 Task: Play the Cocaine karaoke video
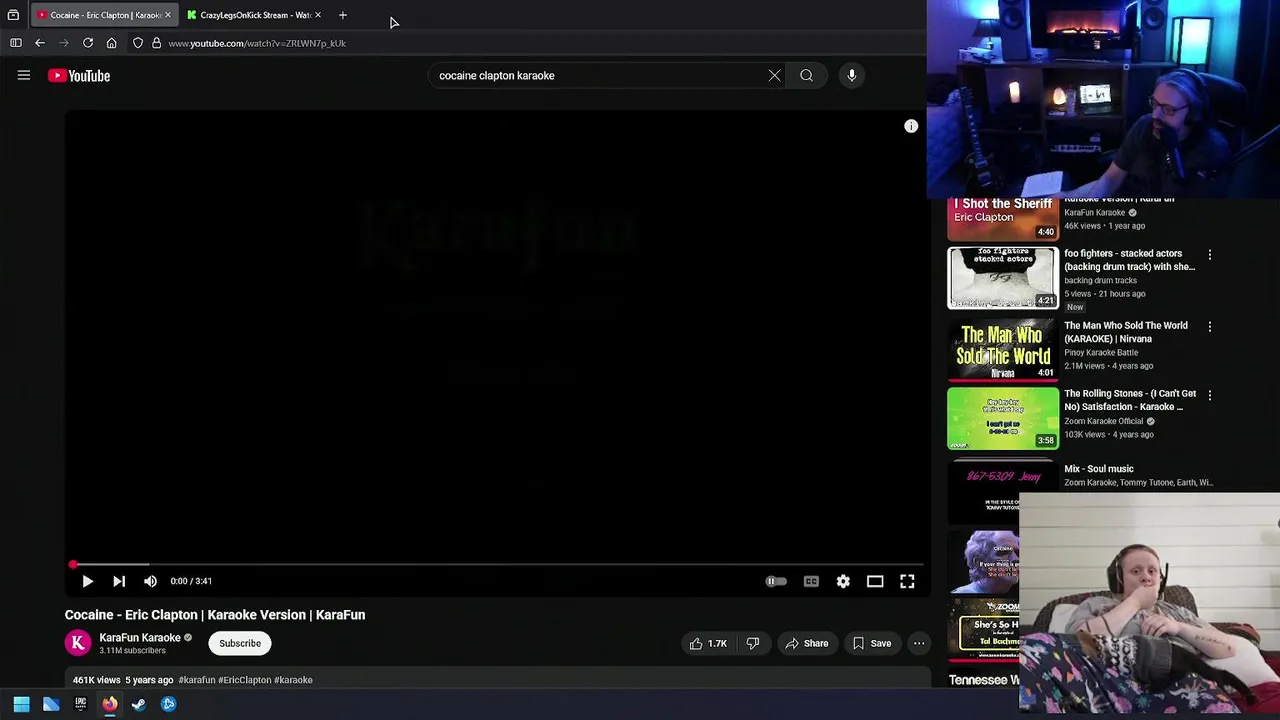pyautogui.click(x=87, y=581)
